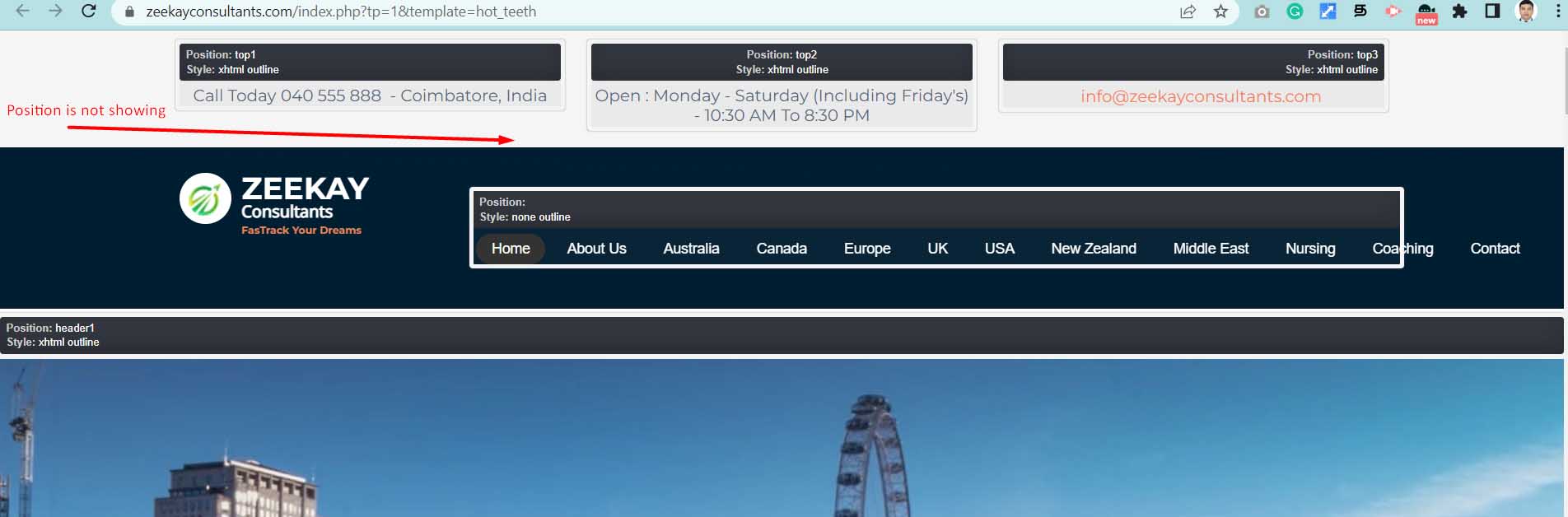Image resolution: width=1568 pixels, height=517 pixels.
Task: Open the blue resize-arrows extension
Action: [x=1328, y=12]
